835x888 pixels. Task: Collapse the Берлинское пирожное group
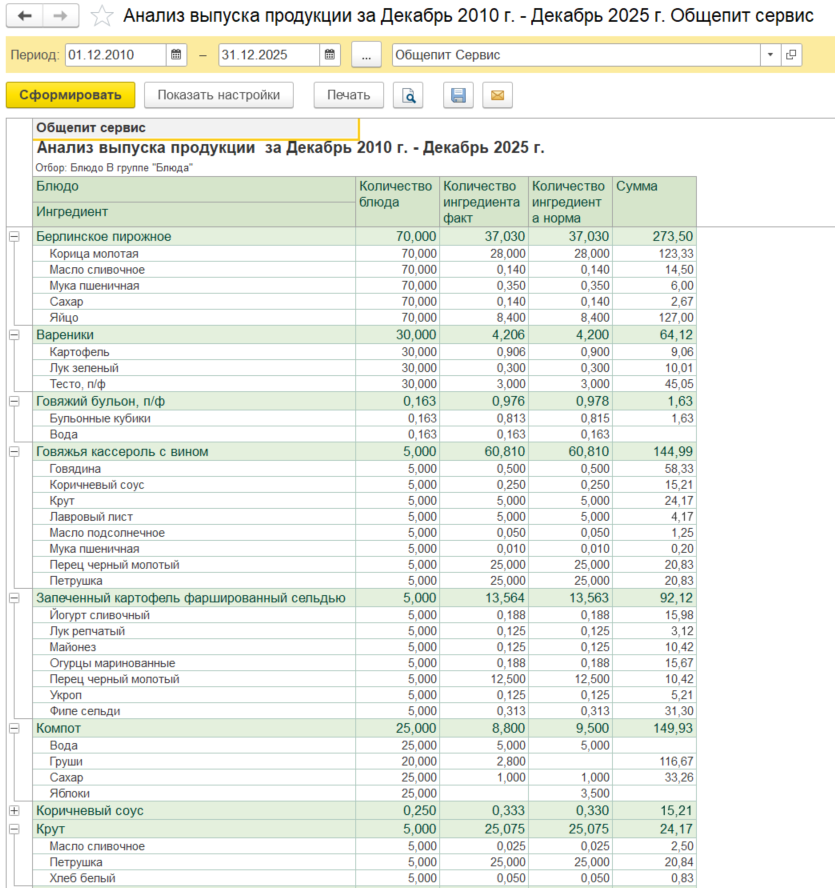(x=14, y=237)
